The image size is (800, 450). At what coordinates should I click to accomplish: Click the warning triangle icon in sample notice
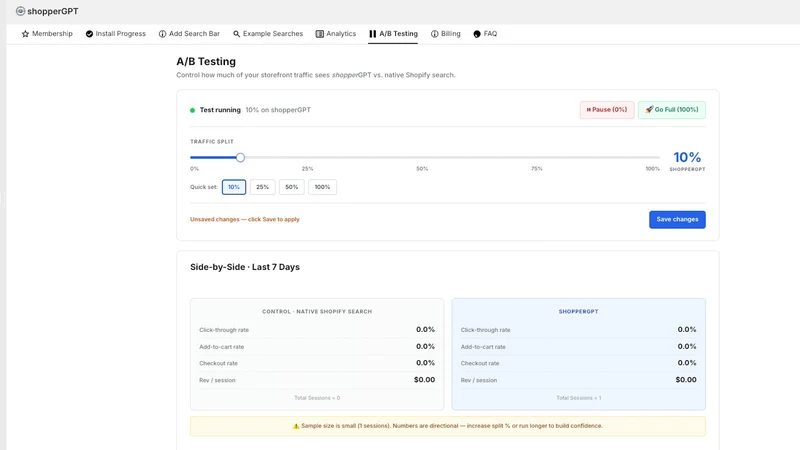tap(296, 426)
